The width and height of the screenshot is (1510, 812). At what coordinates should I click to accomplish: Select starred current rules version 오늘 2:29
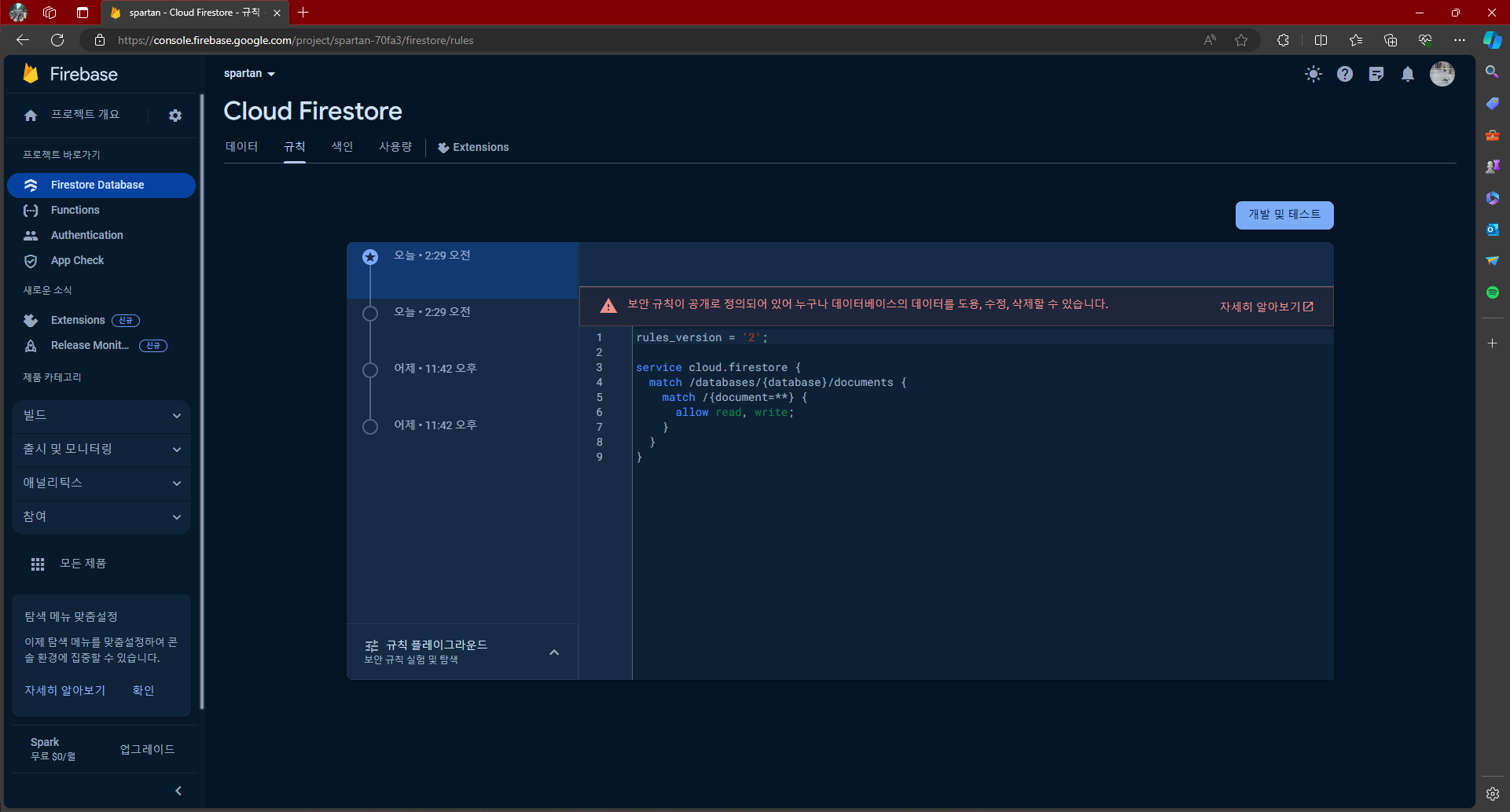(462, 270)
